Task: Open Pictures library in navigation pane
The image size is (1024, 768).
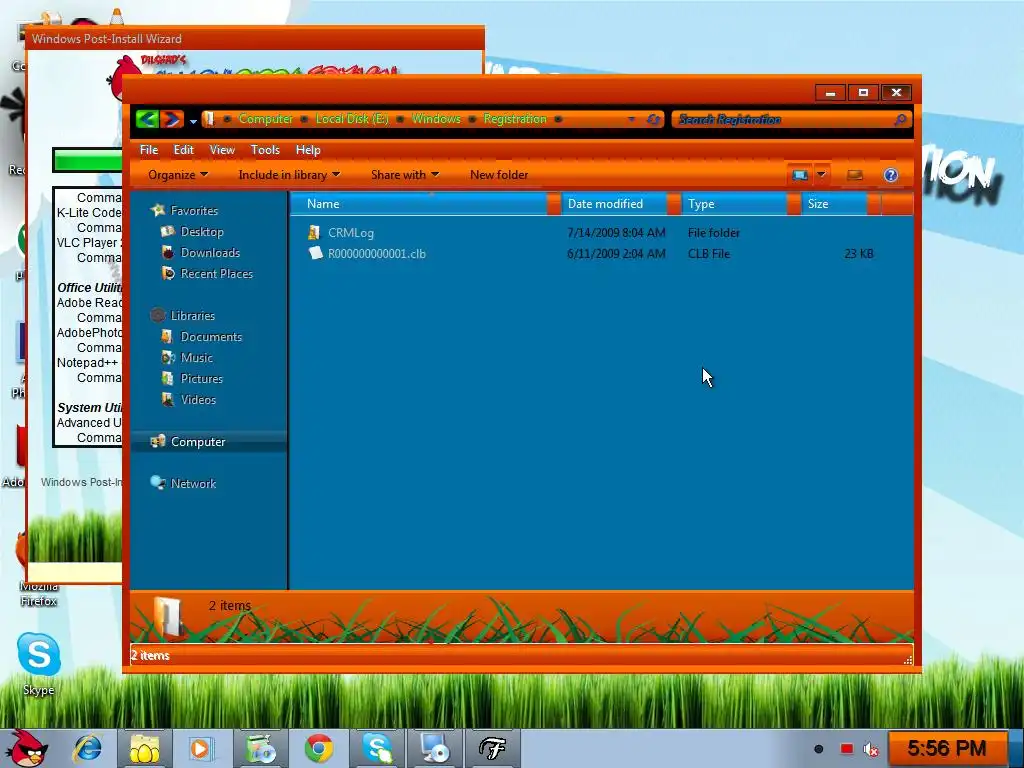Action: (x=201, y=378)
